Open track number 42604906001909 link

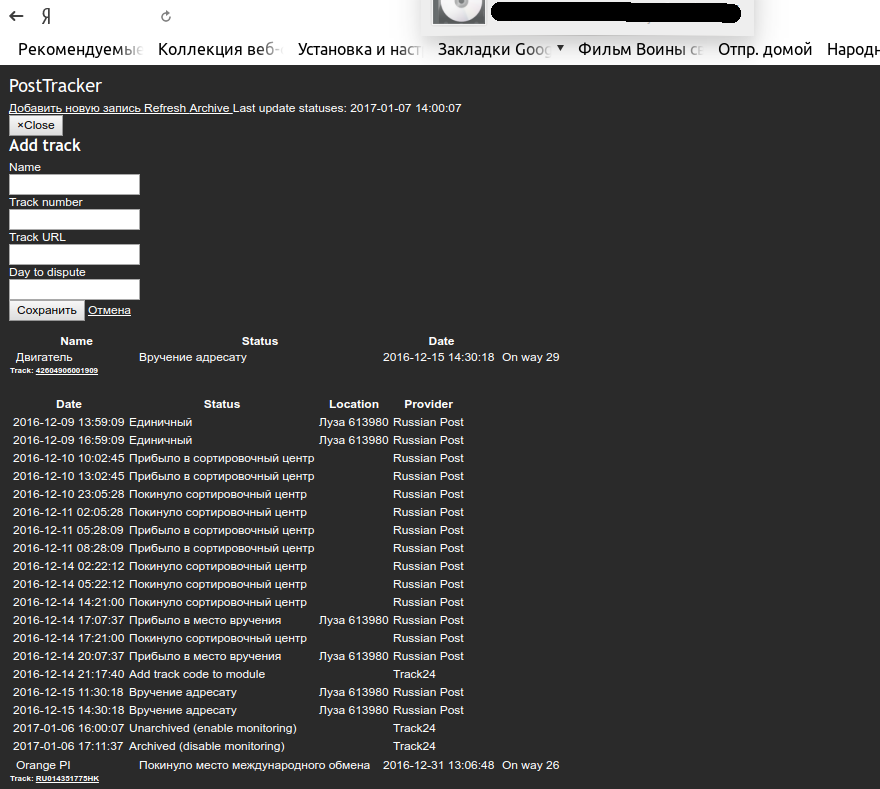pyautogui.click(x=67, y=371)
